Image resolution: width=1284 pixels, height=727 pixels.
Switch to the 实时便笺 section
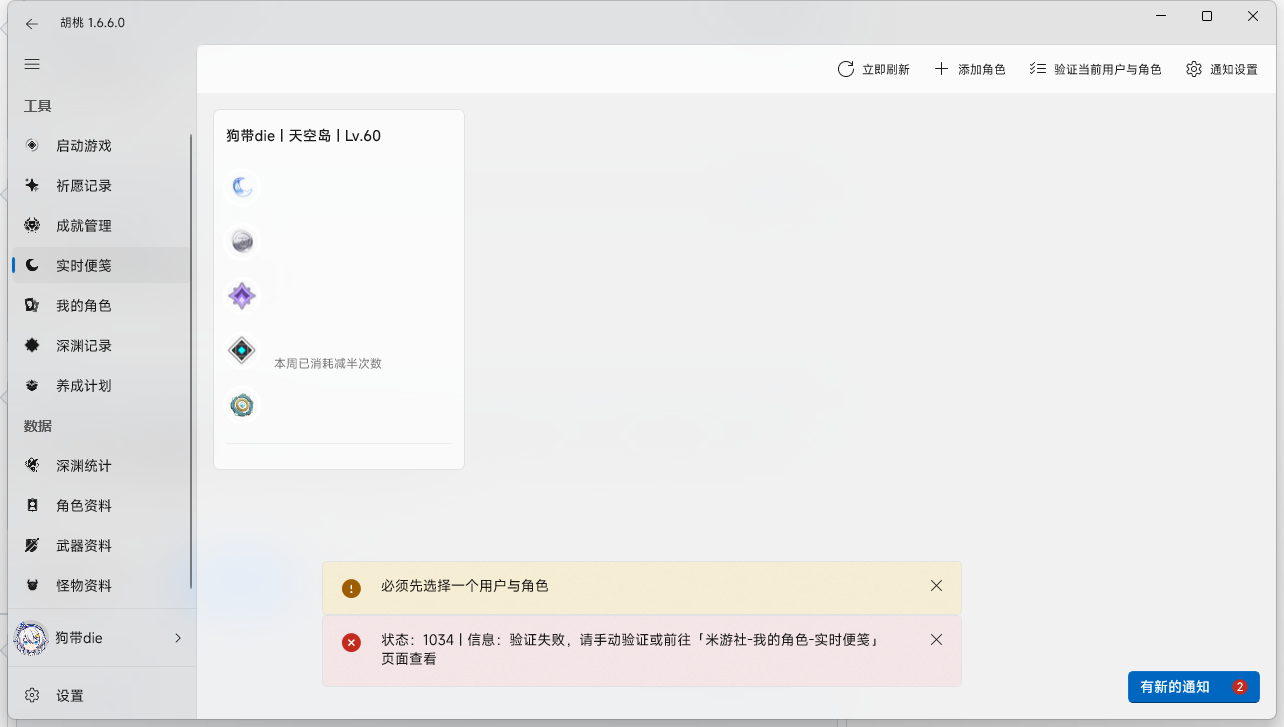pyautogui.click(x=85, y=265)
